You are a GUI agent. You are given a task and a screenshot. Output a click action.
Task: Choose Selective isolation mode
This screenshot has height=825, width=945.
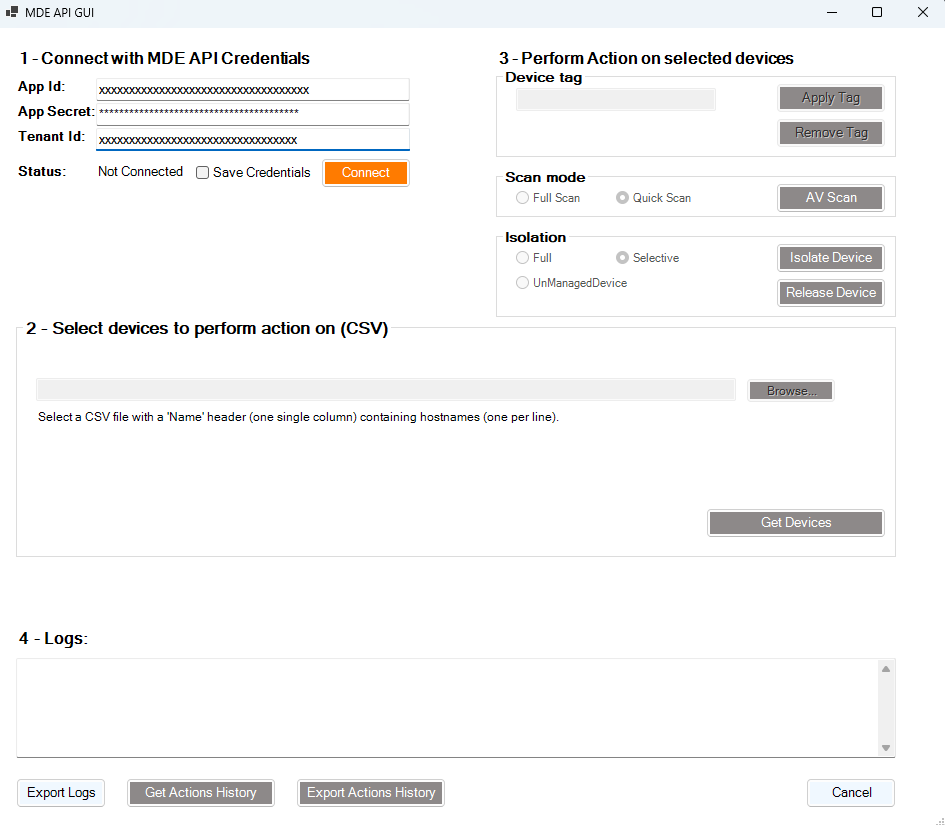[621, 257]
